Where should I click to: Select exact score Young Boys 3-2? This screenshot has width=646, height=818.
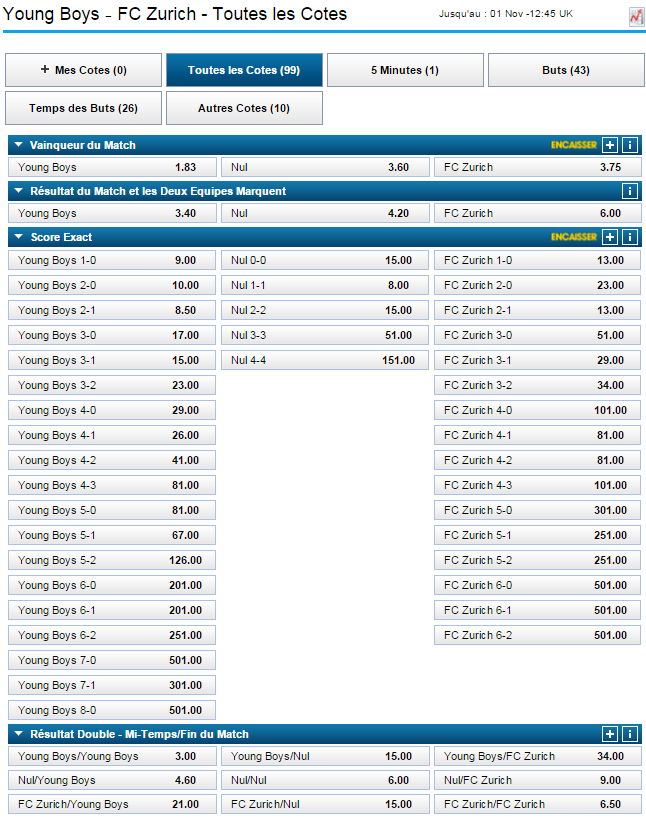tap(112, 386)
